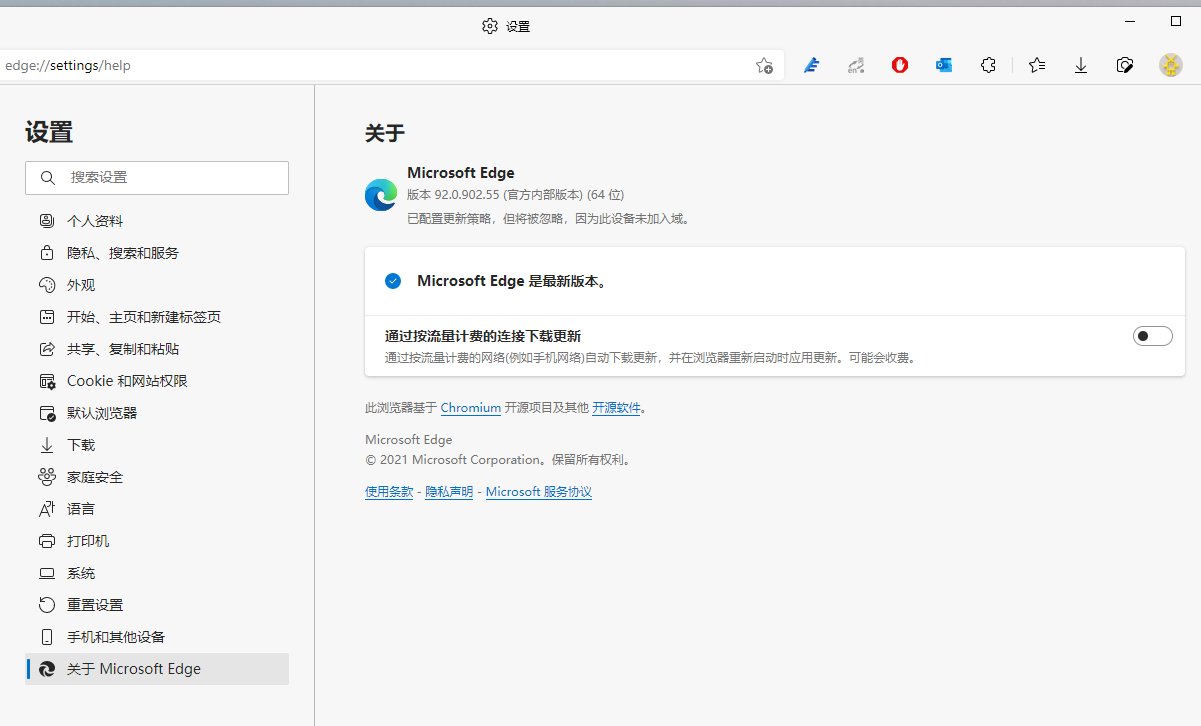This screenshot has height=726, width=1201.
Task: Open 共享、复制和粘贴 settings
Action: click(157, 349)
